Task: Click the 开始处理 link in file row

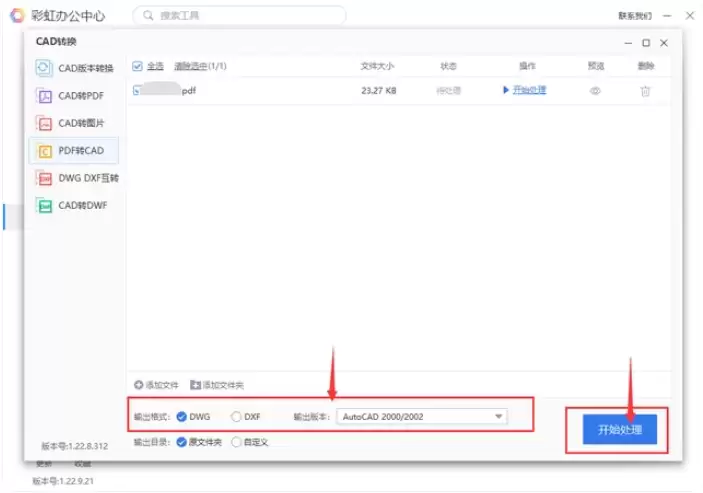Action: coord(525,90)
